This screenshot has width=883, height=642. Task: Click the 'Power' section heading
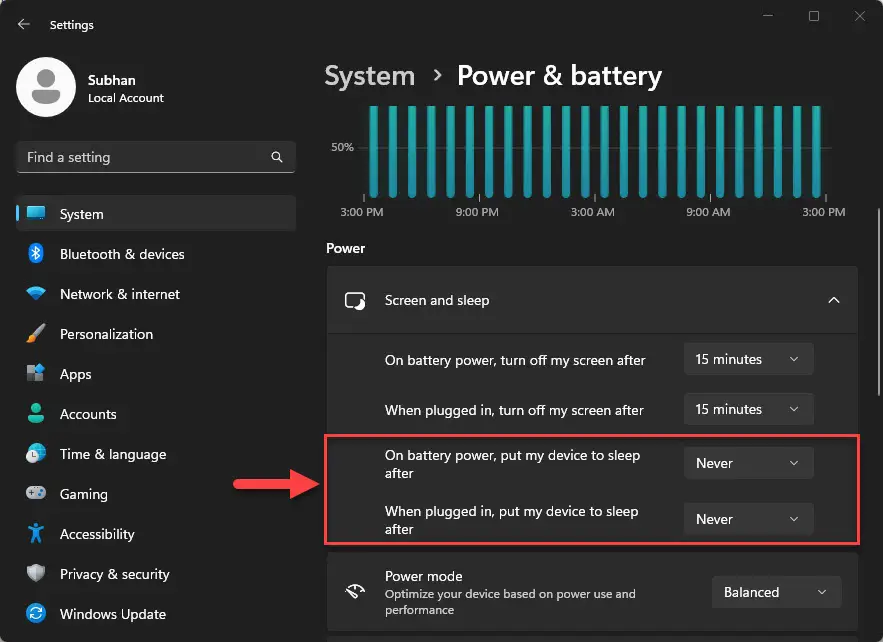[345, 248]
